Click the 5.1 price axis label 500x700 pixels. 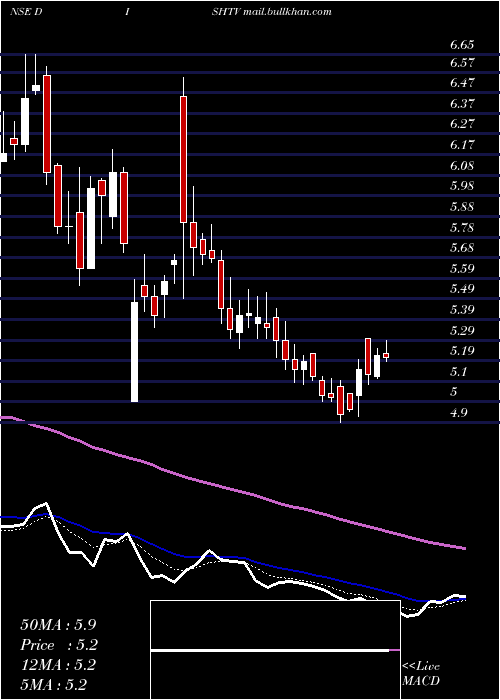(x=459, y=372)
